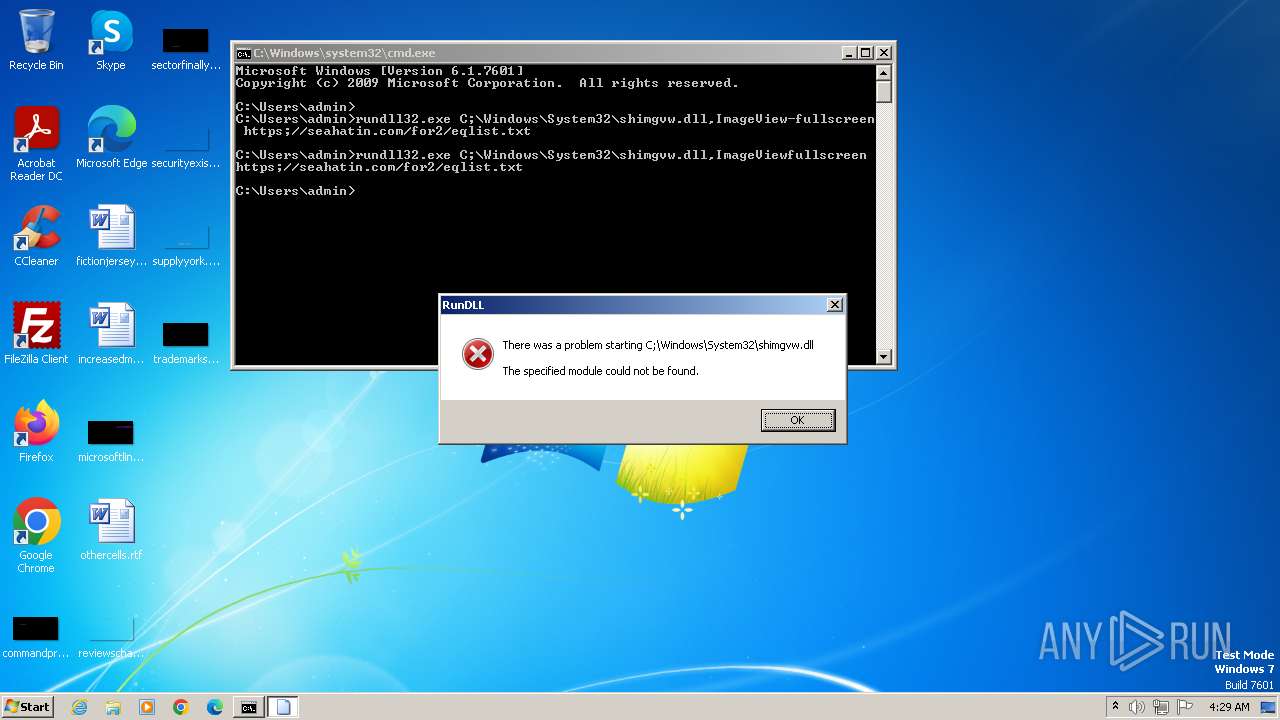Open Windows Explorer from taskbar
Image resolution: width=1280 pixels, height=720 pixels.
[113, 707]
